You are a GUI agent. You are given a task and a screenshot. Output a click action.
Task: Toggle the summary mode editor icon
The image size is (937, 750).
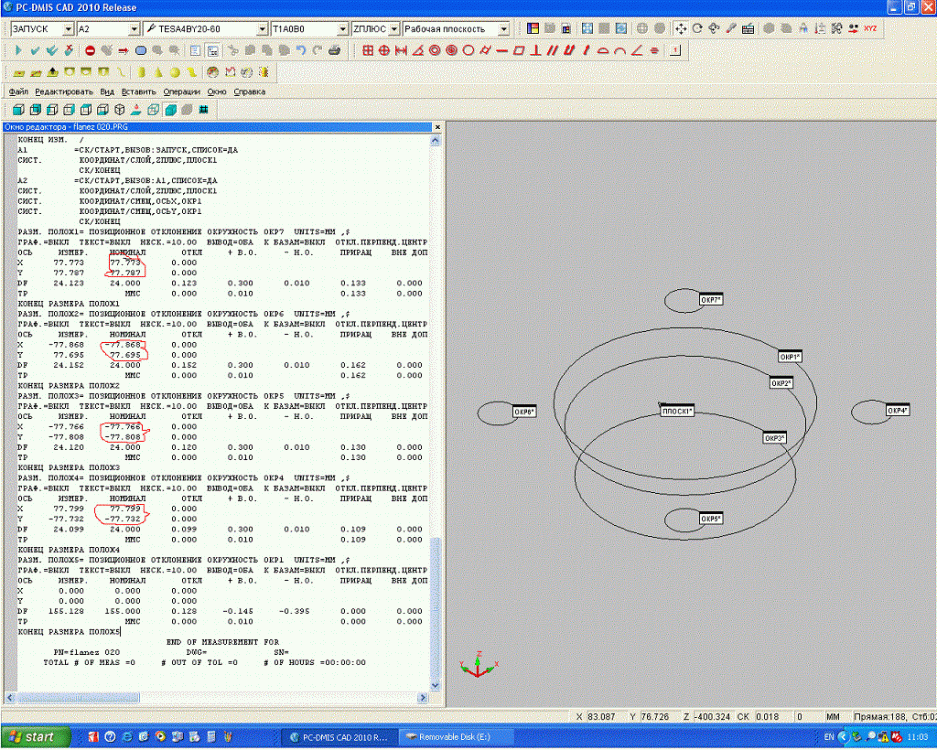pos(195,51)
